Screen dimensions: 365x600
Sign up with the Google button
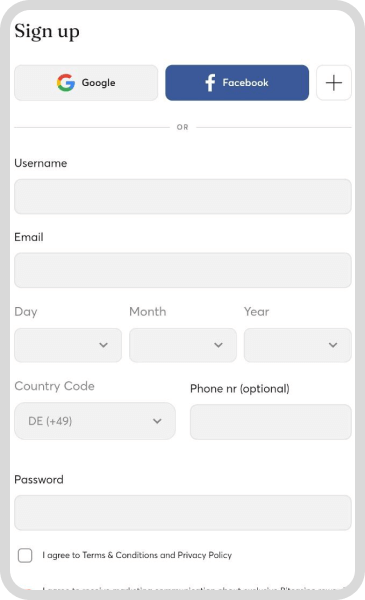point(86,83)
